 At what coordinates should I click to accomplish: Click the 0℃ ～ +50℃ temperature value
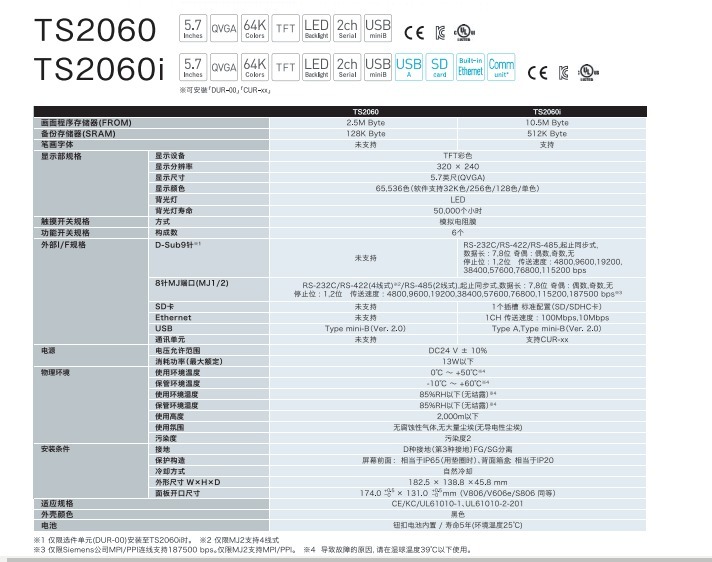[x=458, y=372]
